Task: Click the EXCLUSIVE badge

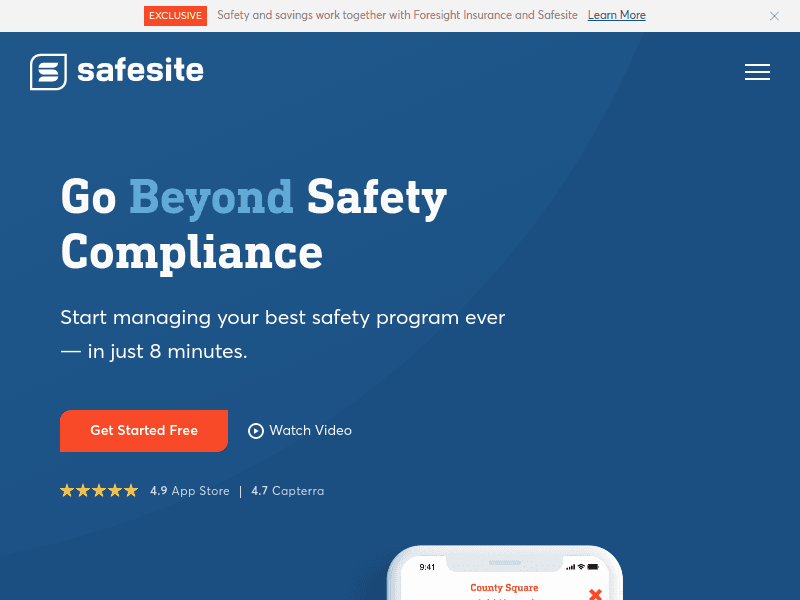Action: [x=175, y=16]
